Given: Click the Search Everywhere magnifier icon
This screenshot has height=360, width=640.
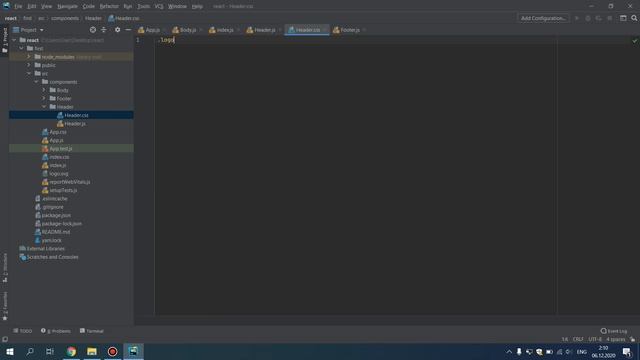Looking at the screenshot, I should pyautogui.click(x=634, y=18).
